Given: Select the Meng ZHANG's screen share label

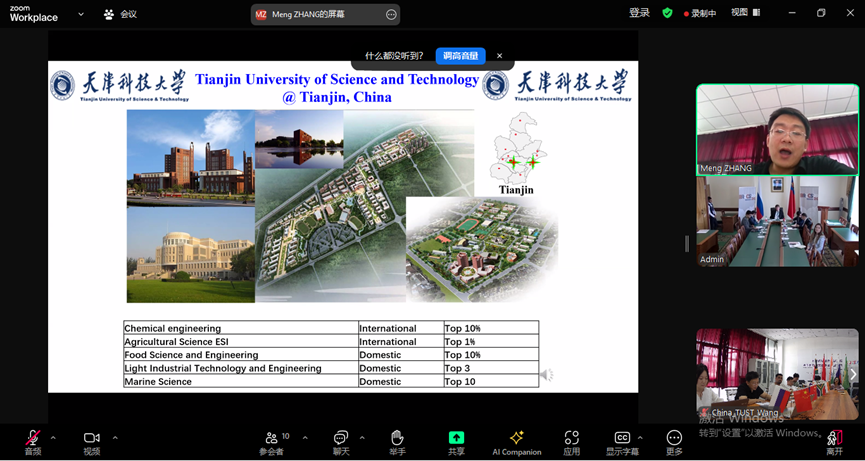Looking at the screenshot, I should click(x=308, y=15).
